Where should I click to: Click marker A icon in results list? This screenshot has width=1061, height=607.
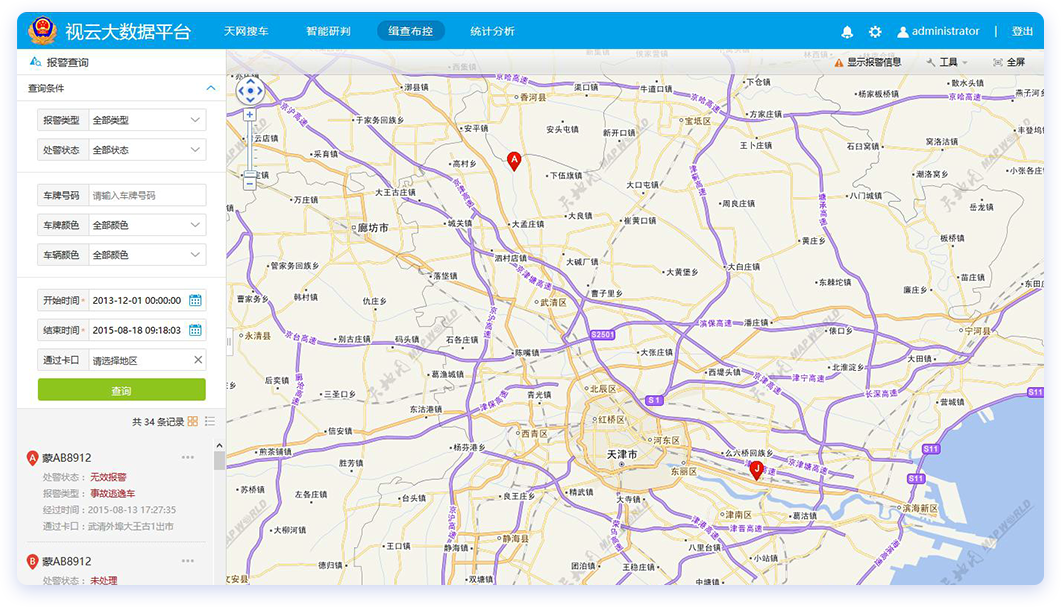(x=32, y=458)
